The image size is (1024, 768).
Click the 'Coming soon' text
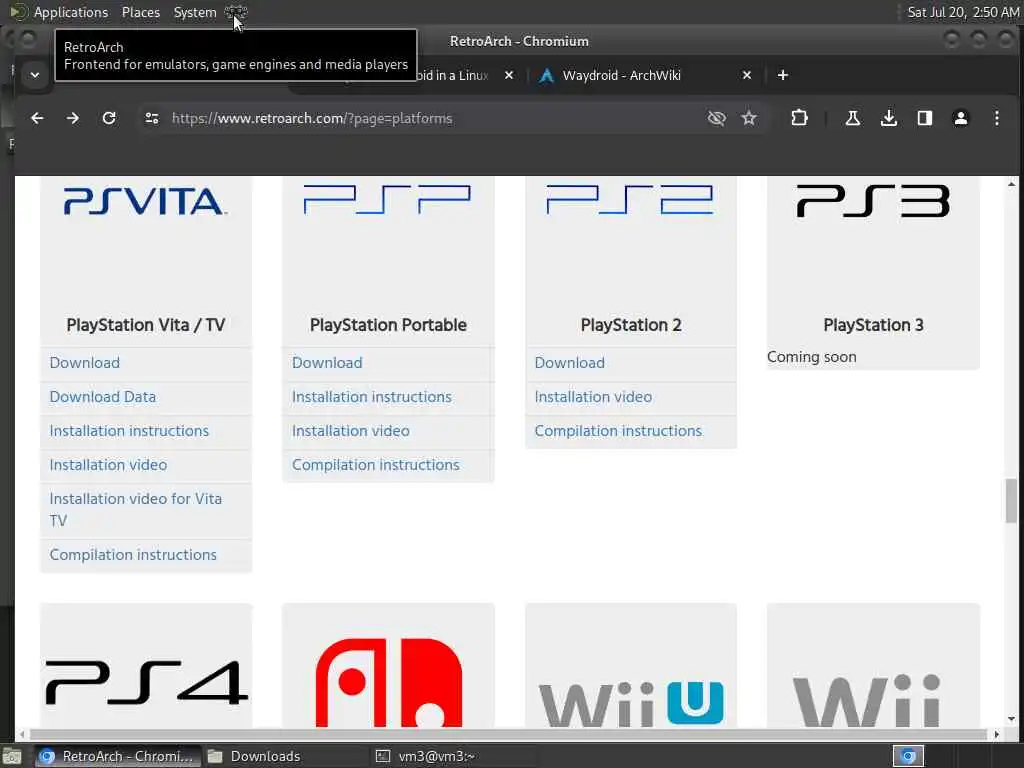click(812, 357)
